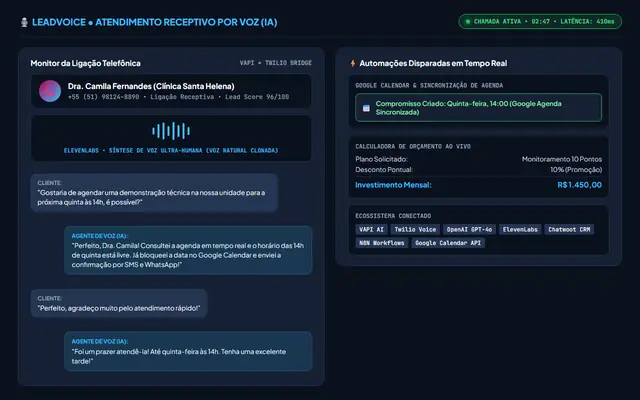Select the VAPI AI ecosystem tag
The image size is (640, 400).
[371, 229]
